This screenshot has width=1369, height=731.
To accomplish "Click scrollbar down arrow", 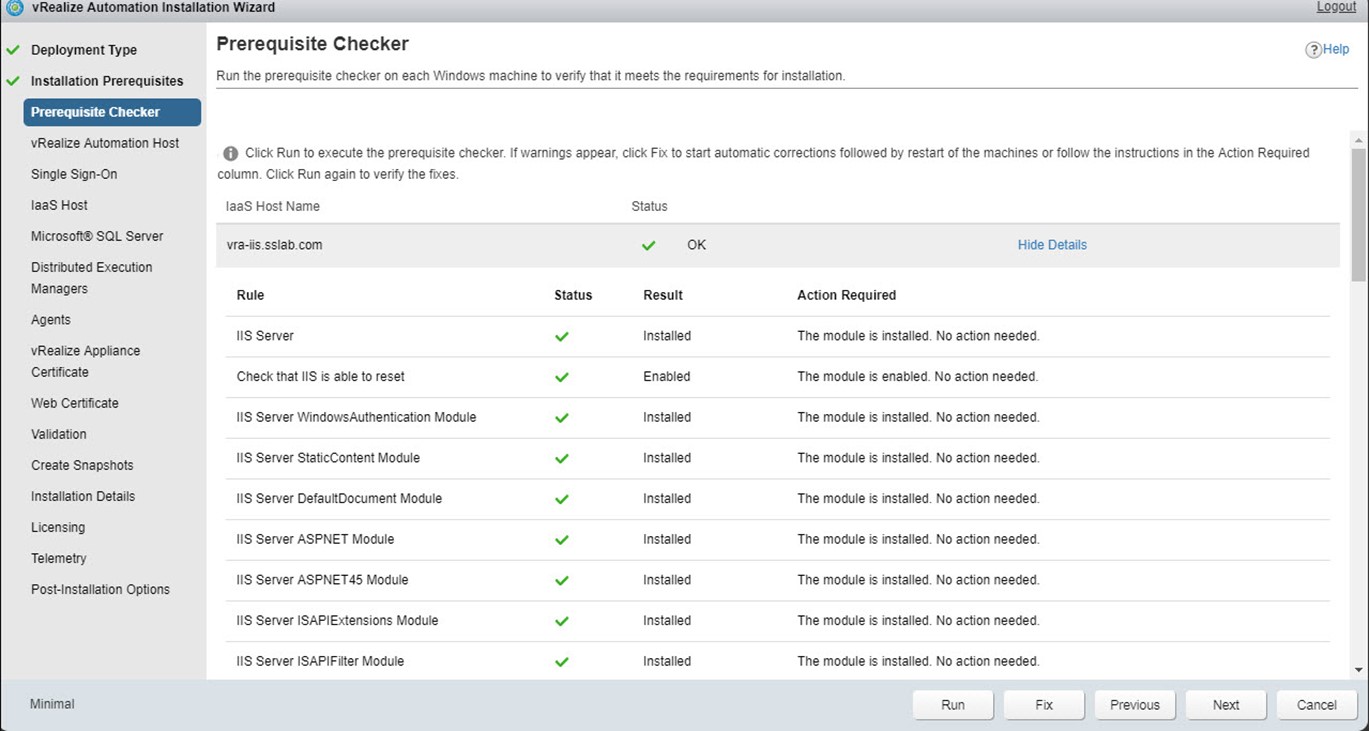I will (x=1358, y=670).
